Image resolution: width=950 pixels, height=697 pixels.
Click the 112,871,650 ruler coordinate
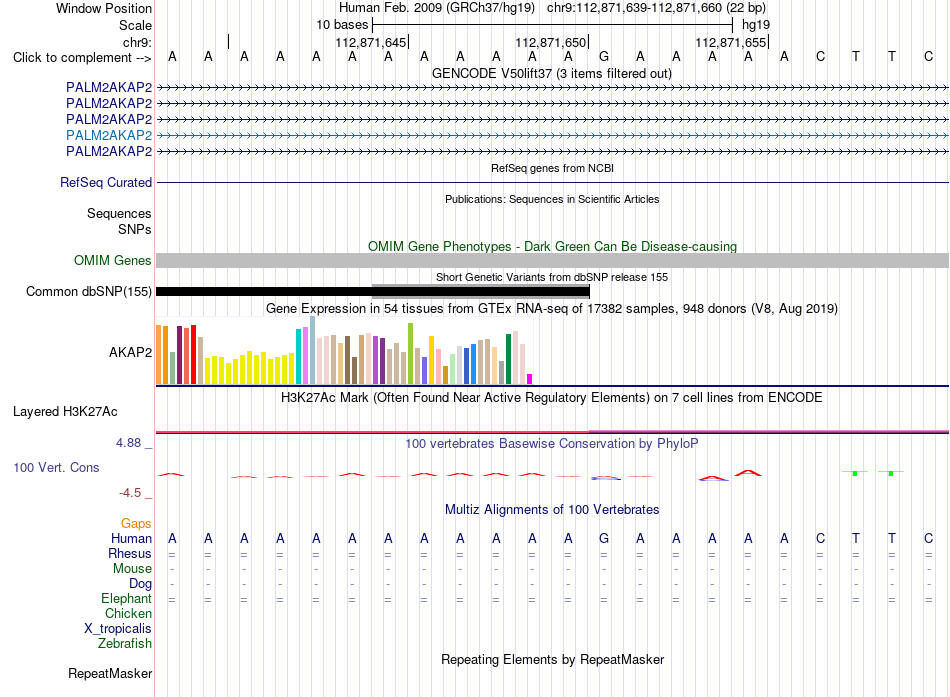click(551, 42)
